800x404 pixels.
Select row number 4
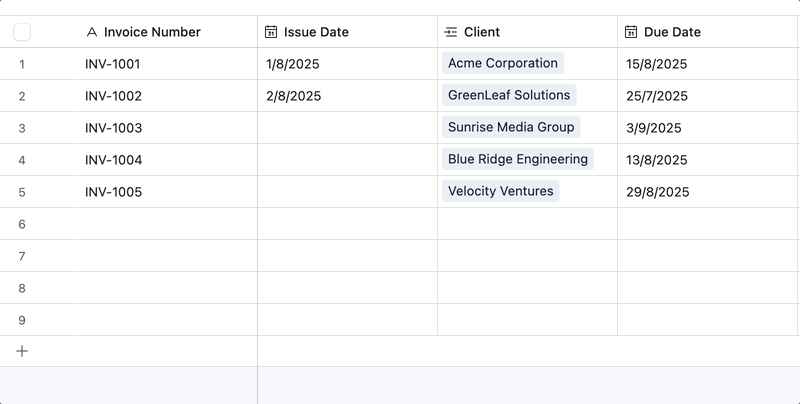(22, 160)
